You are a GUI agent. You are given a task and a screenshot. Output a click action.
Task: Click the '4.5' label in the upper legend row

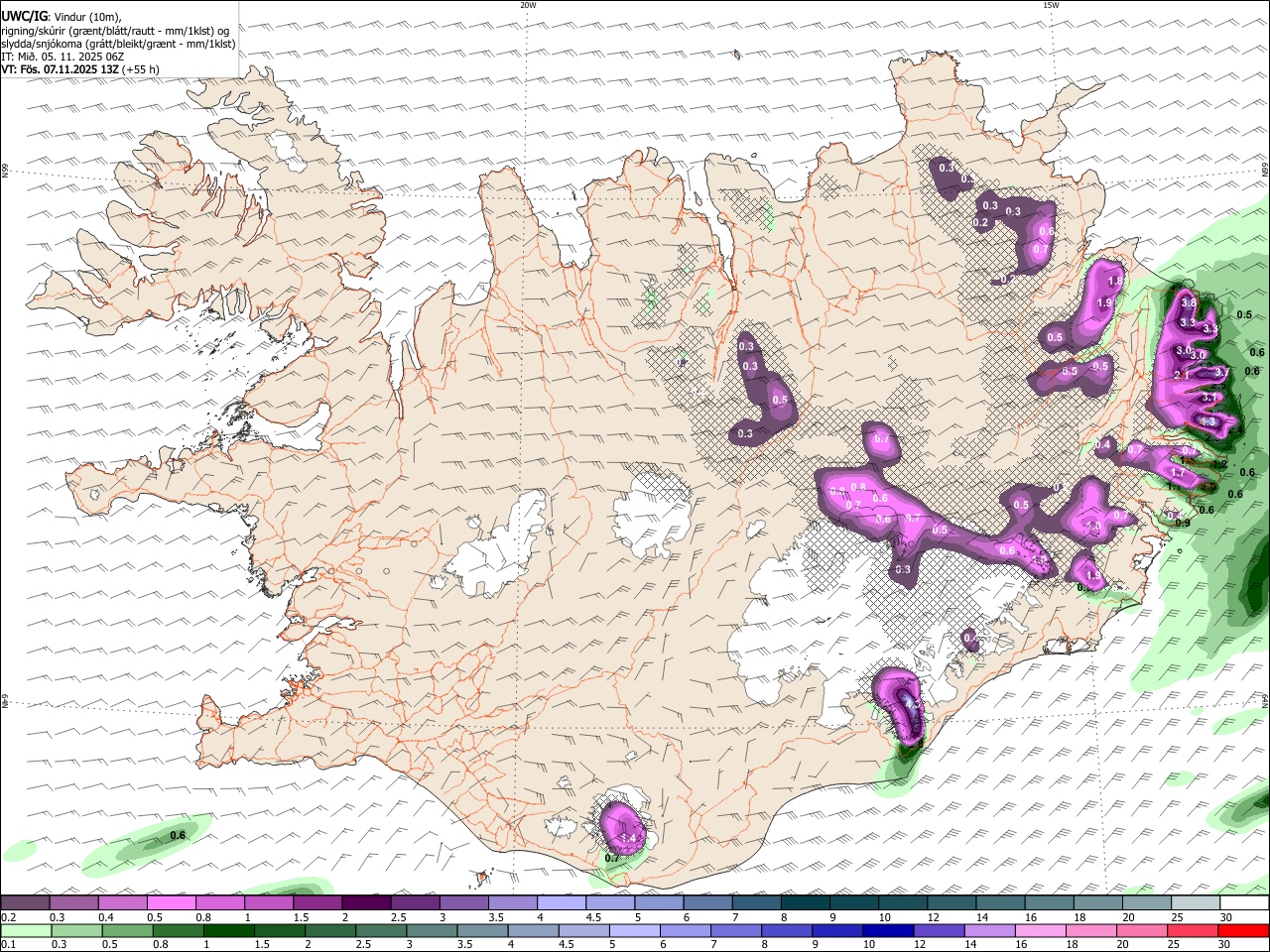(592, 917)
